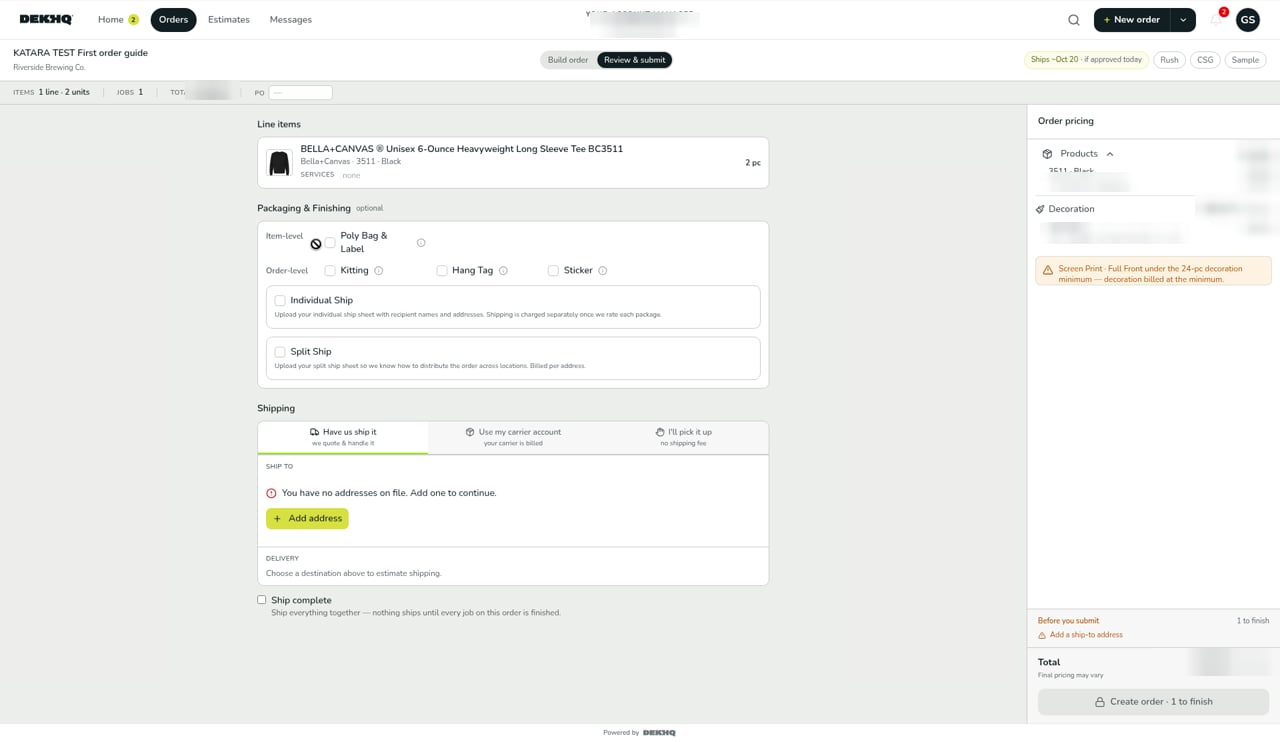
Task: Toggle the CSG pill button
Action: [x=1205, y=60]
